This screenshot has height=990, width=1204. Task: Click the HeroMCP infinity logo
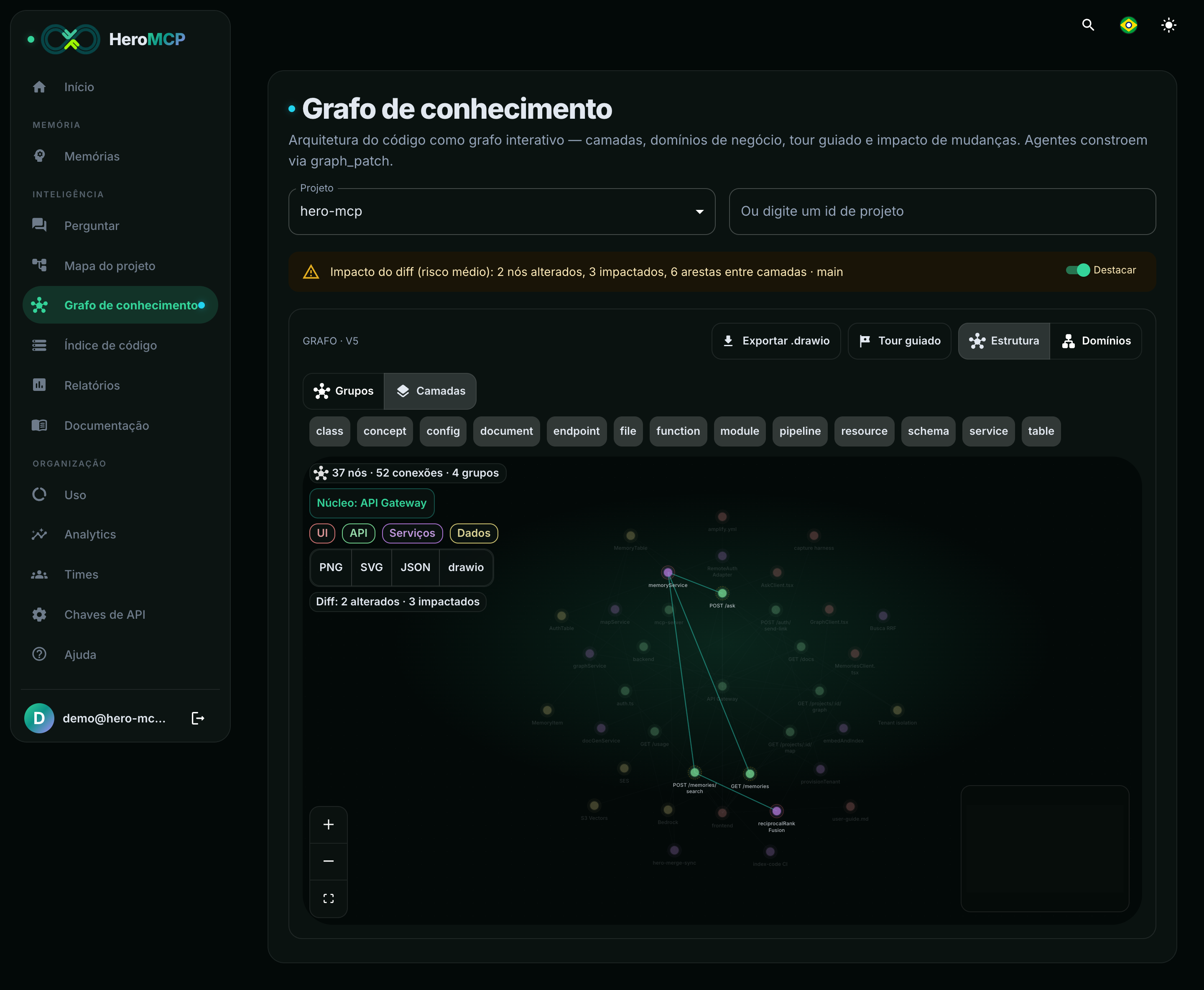71,39
